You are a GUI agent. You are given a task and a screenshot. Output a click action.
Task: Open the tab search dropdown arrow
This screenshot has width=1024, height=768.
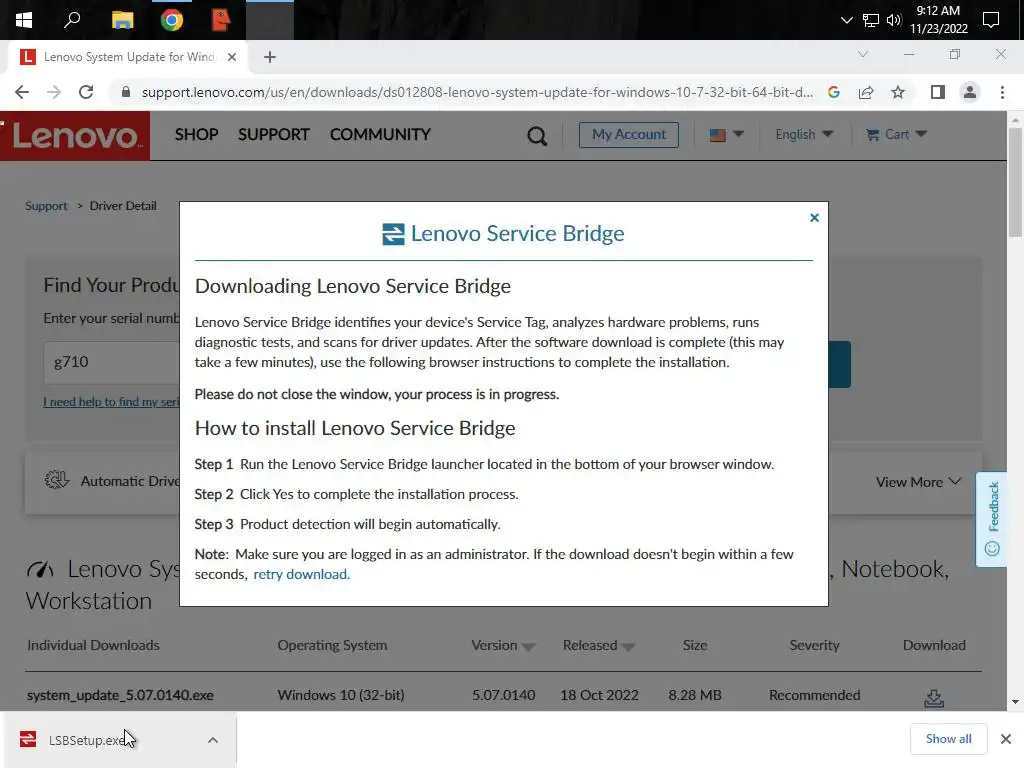point(863,54)
